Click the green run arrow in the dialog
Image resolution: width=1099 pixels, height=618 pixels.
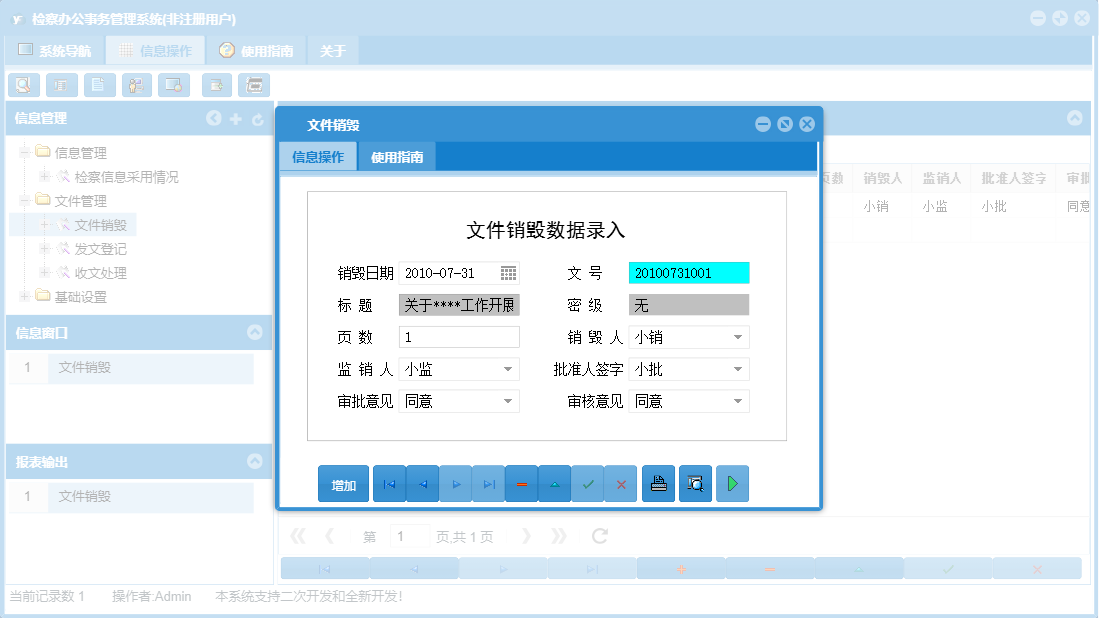(x=732, y=483)
